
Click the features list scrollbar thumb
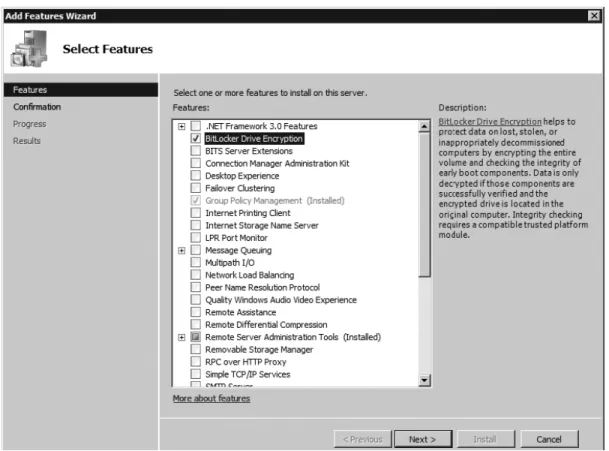click(x=424, y=205)
